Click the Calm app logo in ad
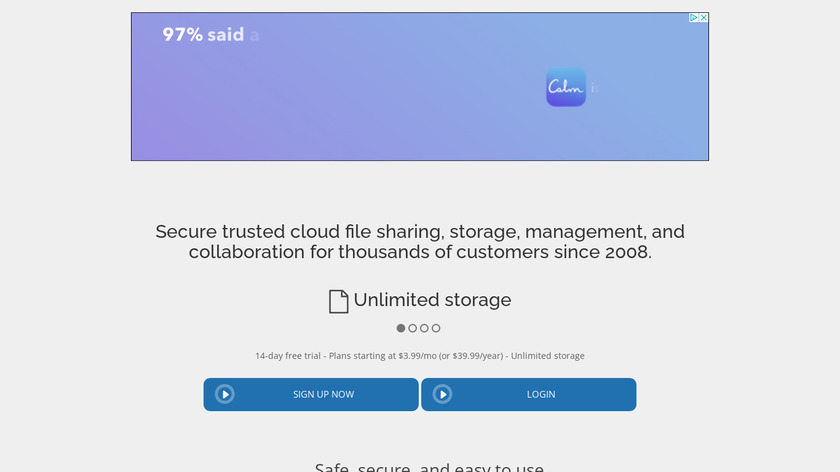 click(x=566, y=87)
